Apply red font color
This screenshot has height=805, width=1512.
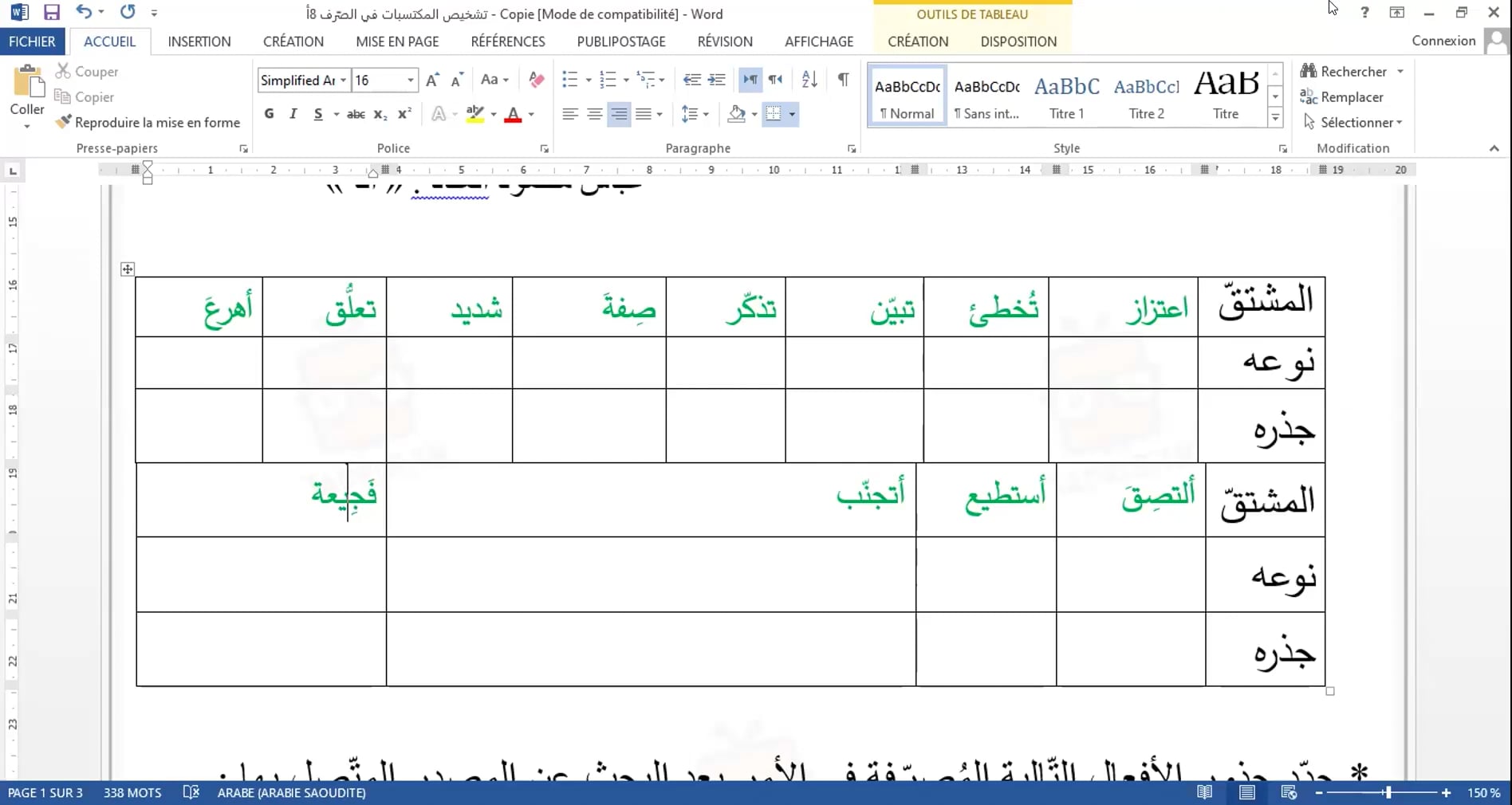pos(514,114)
